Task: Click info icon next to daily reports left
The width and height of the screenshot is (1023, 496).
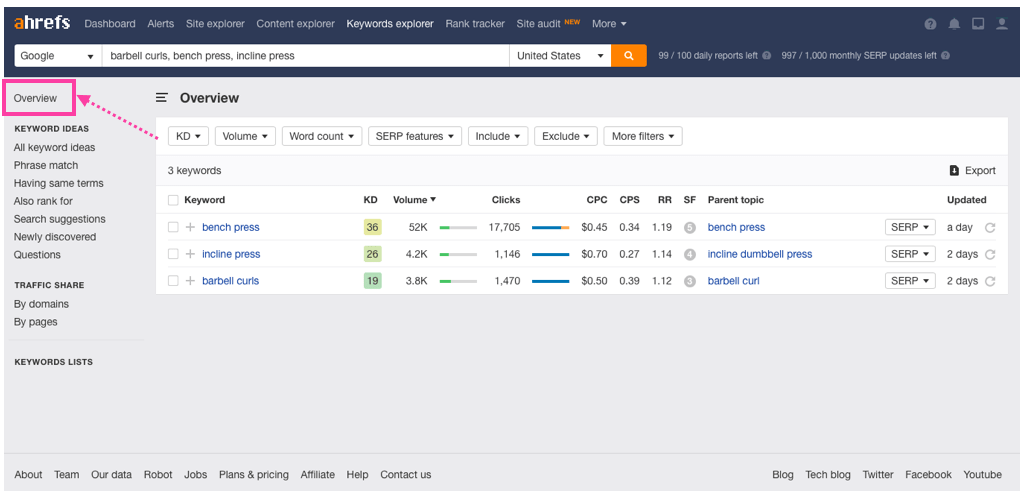Action: (767, 56)
